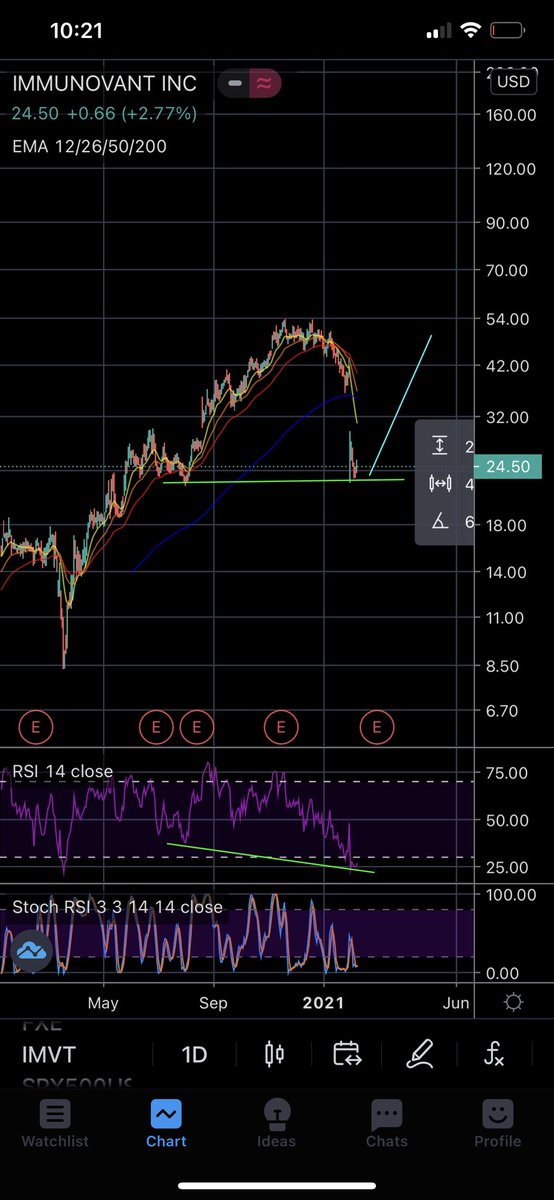Tap the 10:21 clock in status bar
Screen dimensions: 554x1200
(78, 31)
